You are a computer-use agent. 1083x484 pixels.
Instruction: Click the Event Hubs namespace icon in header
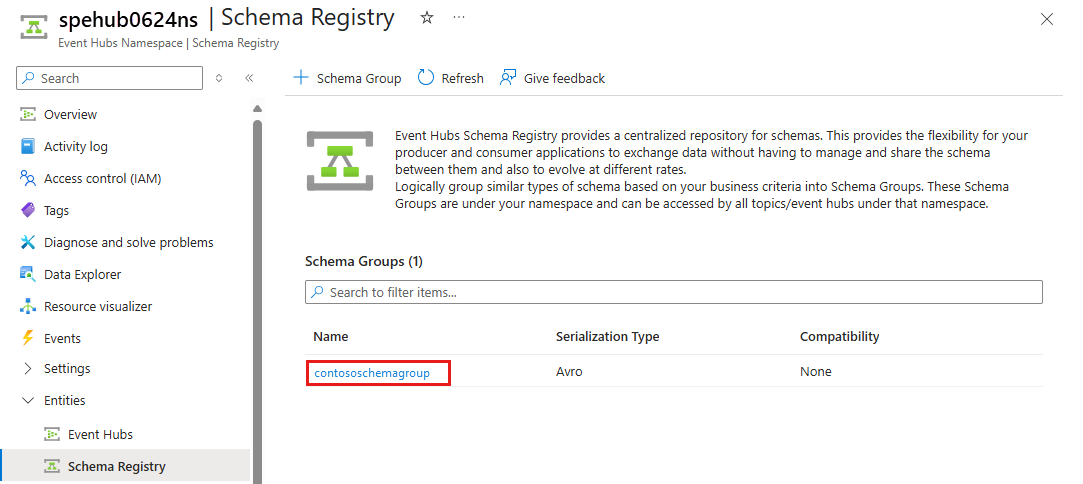32,27
